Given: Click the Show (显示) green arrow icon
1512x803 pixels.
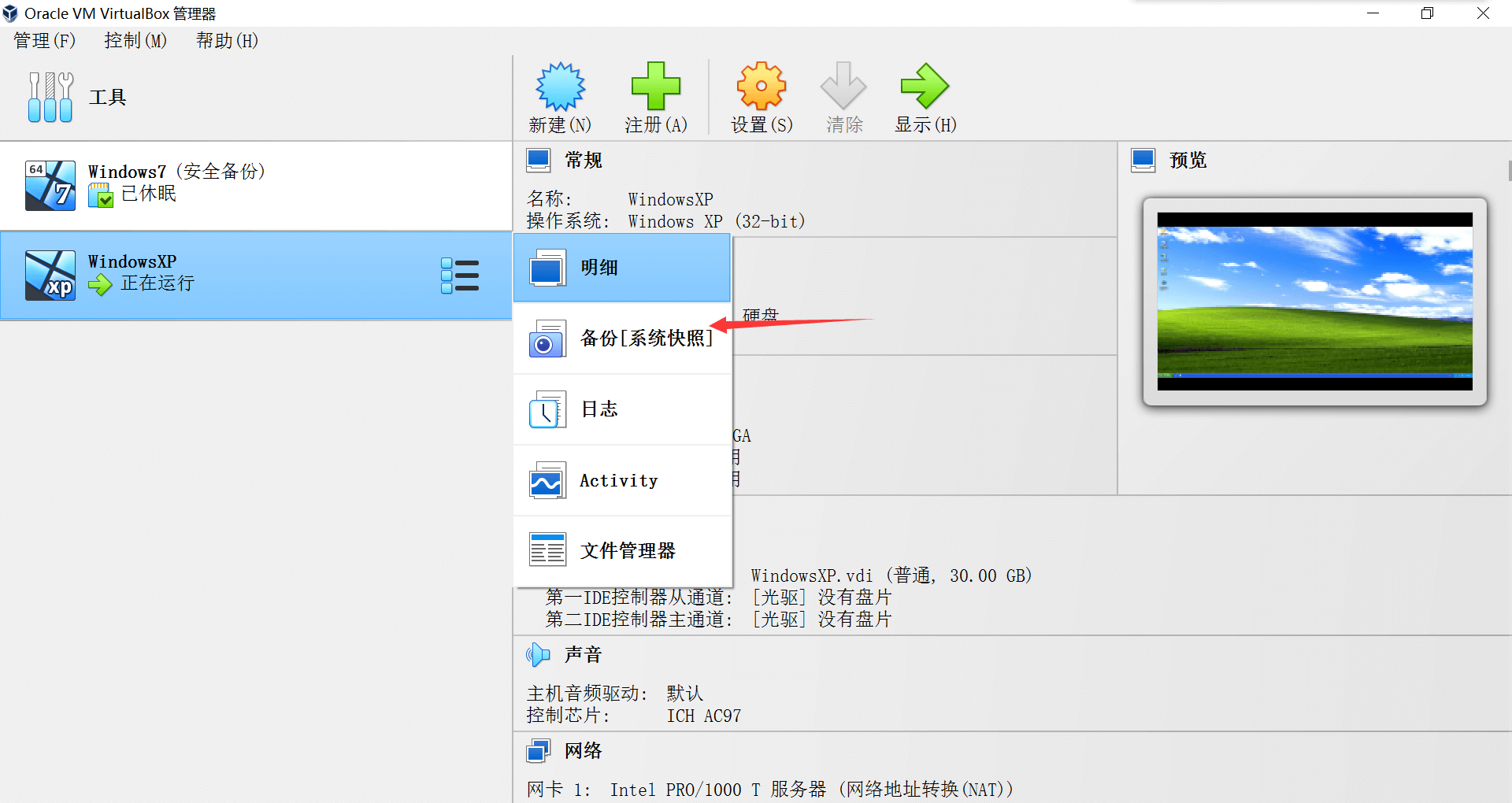Looking at the screenshot, I should click(x=925, y=87).
